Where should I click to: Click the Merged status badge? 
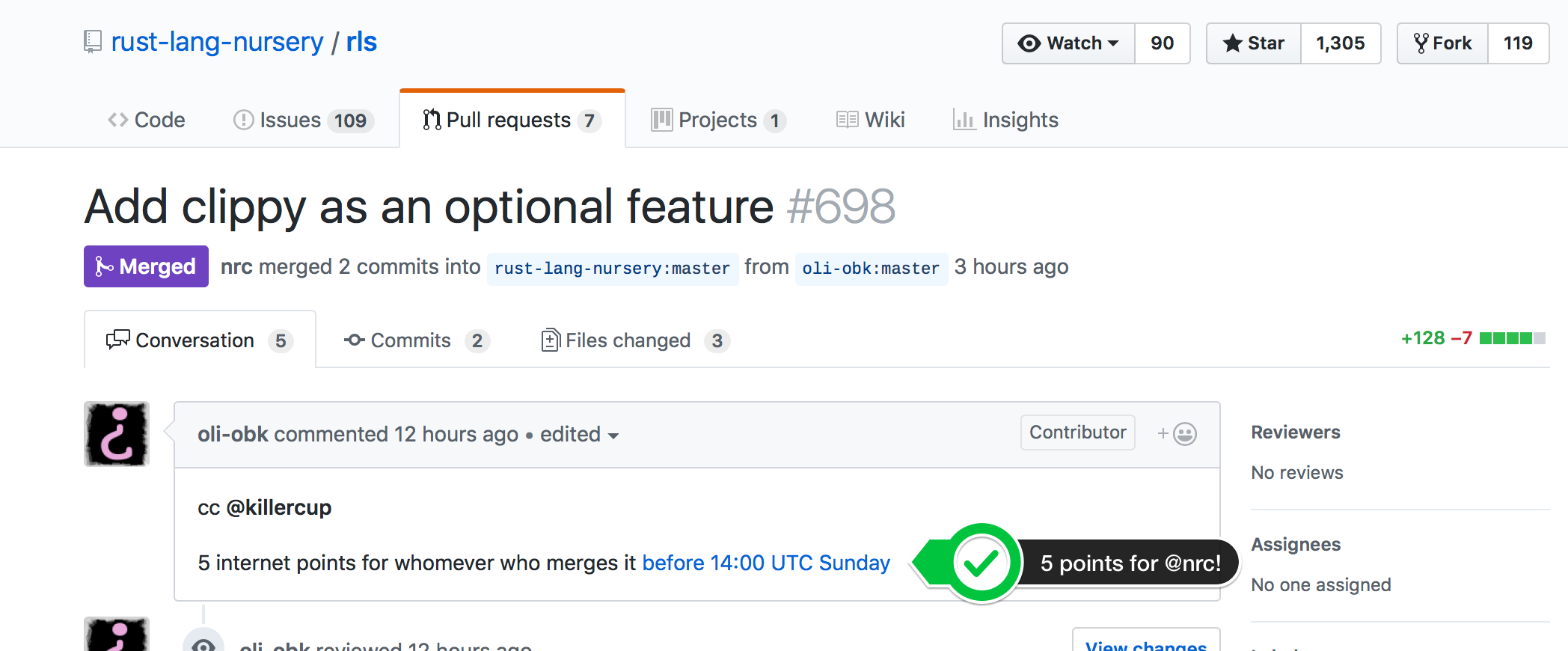146,267
